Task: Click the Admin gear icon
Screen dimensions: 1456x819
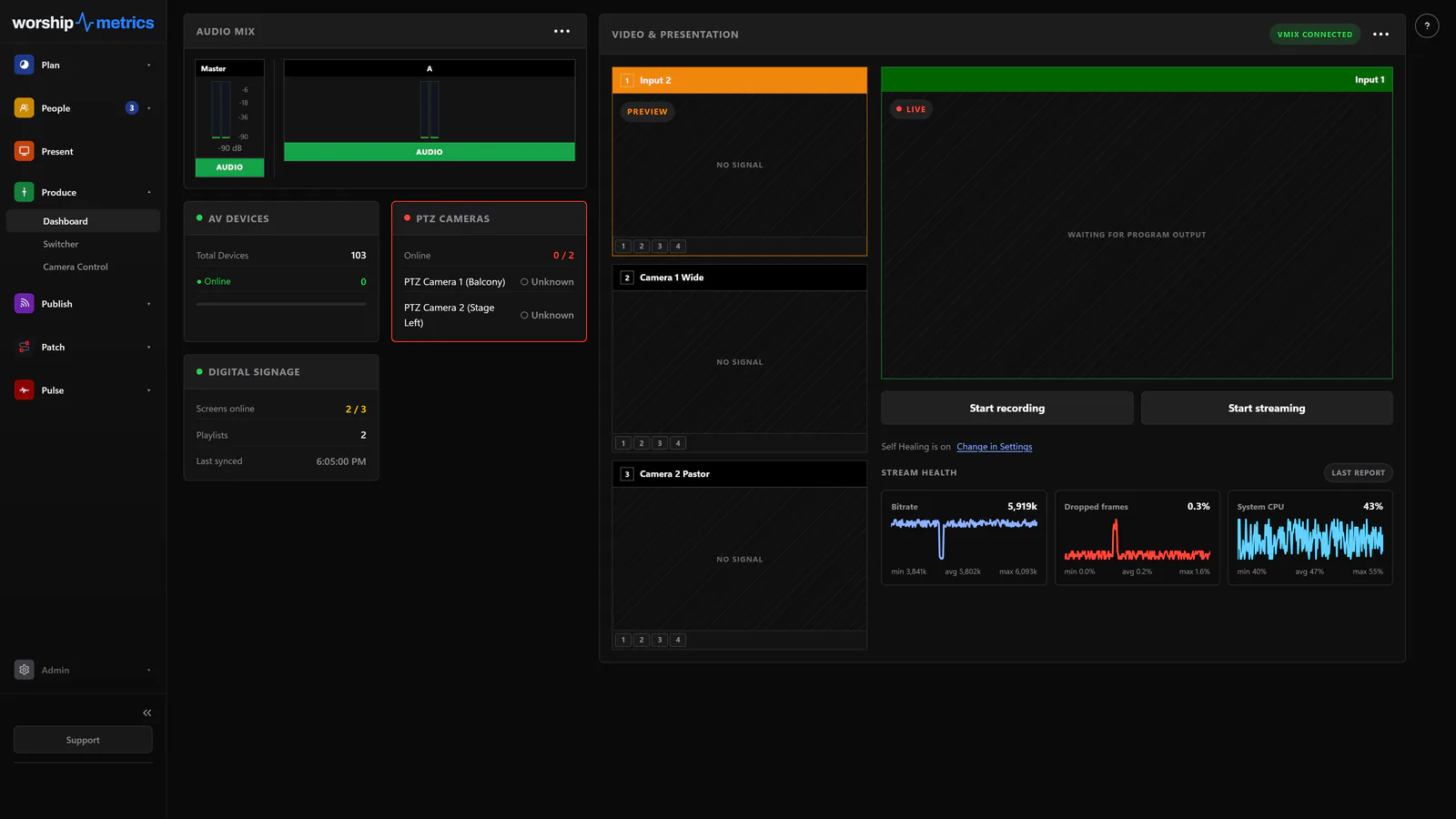Action: [25, 670]
